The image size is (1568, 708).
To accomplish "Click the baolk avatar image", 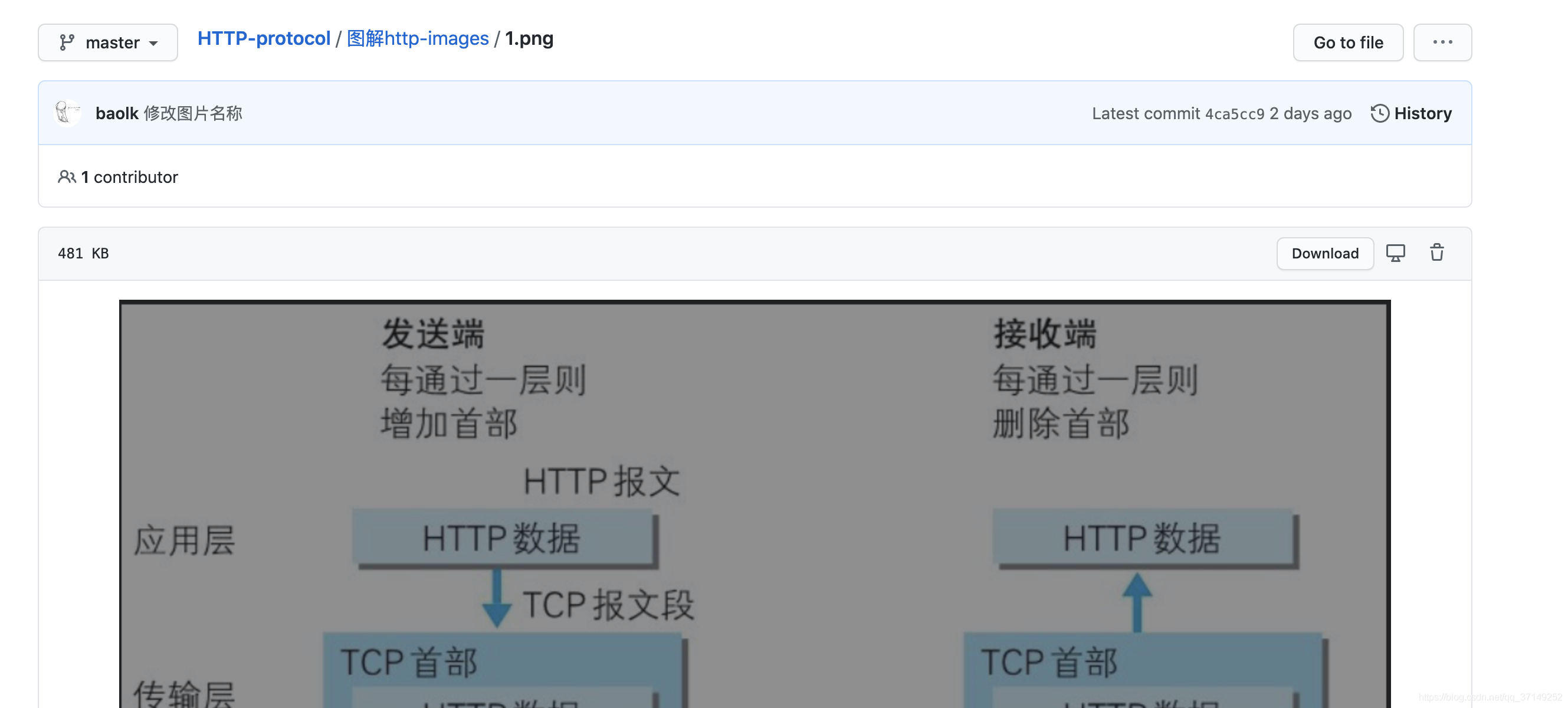I will click(x=68, y=113).
